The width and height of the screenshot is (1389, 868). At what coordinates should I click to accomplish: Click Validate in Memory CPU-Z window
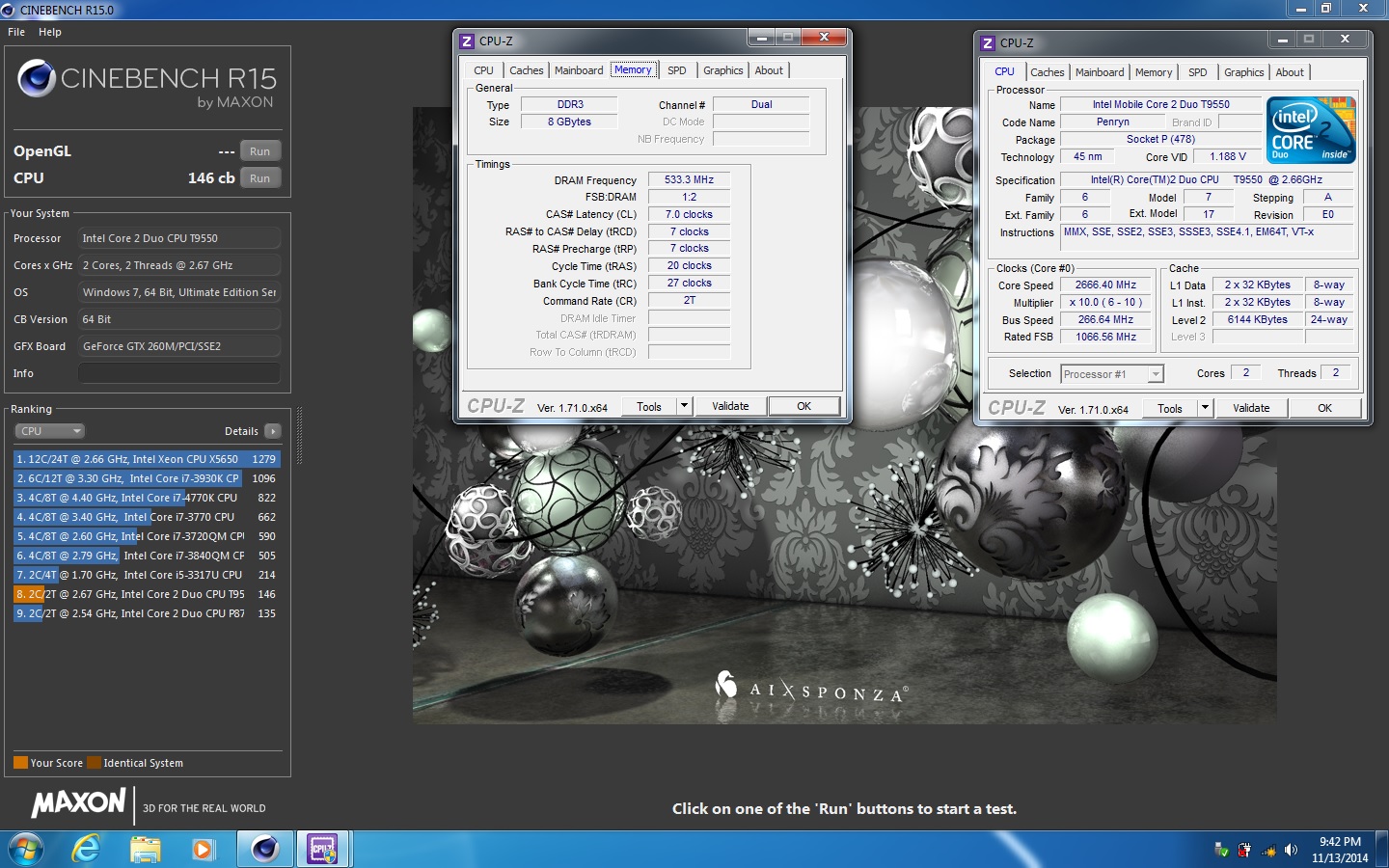click(730, 406)
